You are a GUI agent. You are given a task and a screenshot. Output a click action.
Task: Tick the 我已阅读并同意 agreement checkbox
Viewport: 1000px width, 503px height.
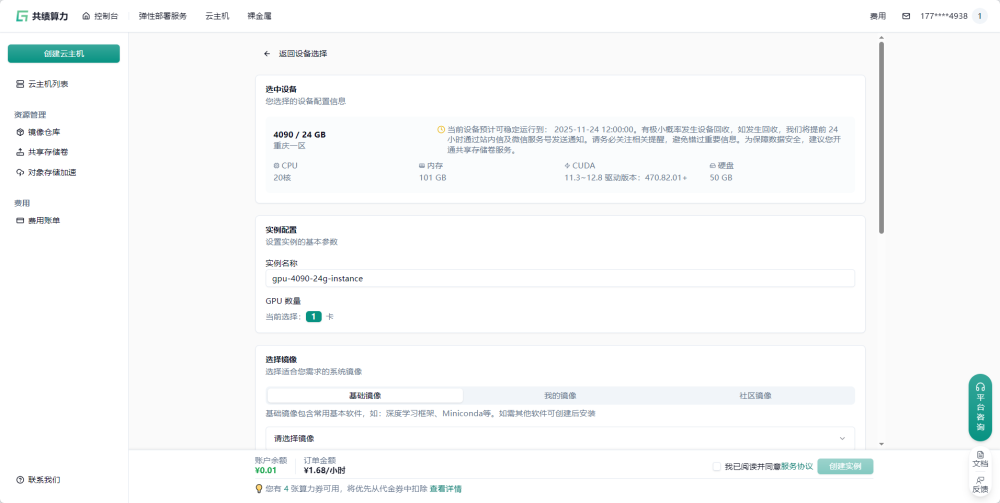717,467
